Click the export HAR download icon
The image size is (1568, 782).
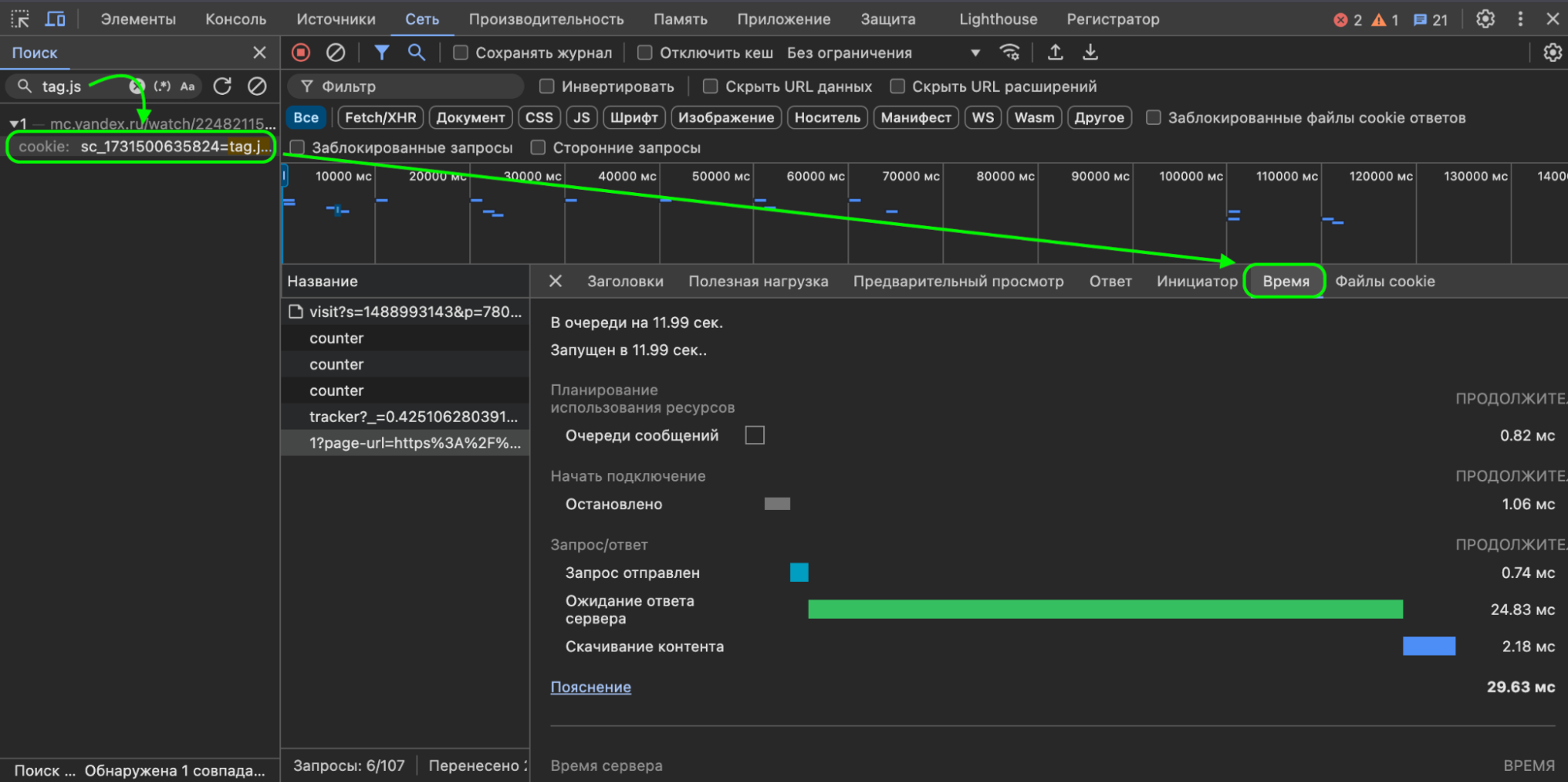tap(1090, 53)
